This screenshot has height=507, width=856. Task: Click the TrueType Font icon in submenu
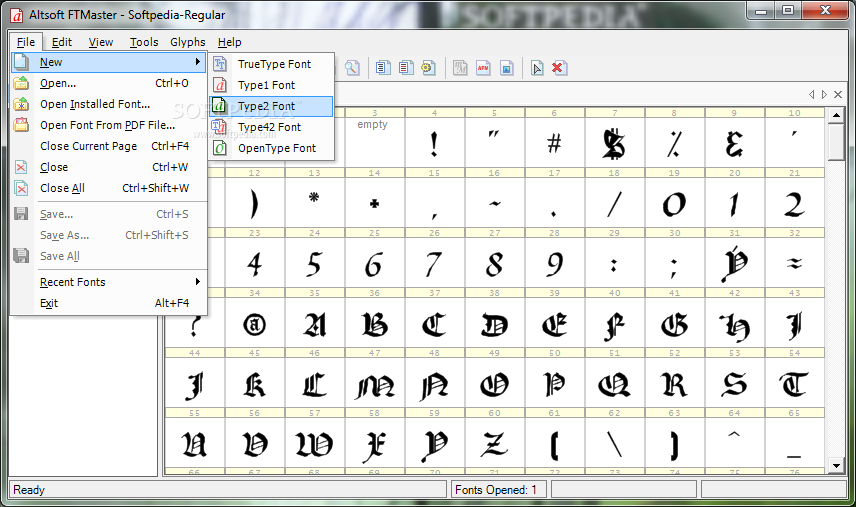[x=219, y=64]
